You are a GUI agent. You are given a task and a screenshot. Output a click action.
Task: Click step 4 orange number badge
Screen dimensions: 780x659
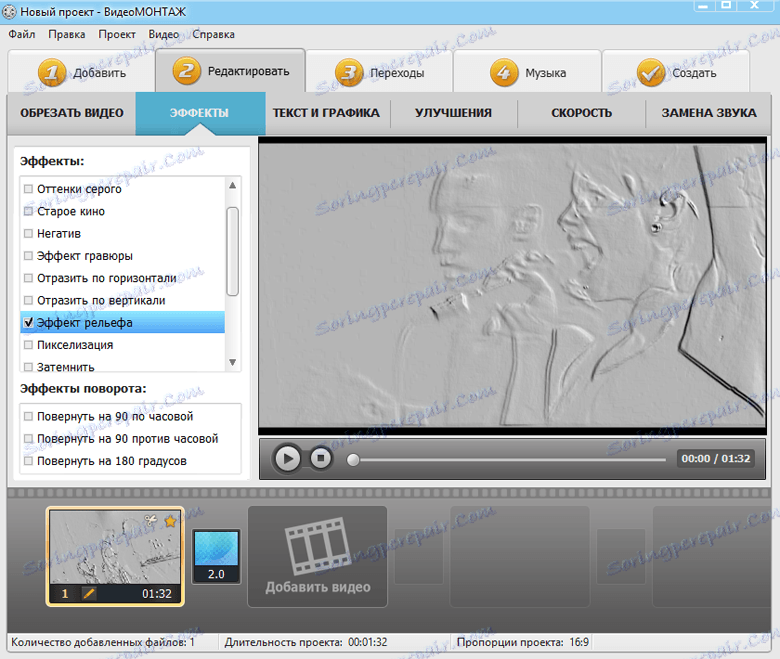pyautogui.click(x=504, y=73)
